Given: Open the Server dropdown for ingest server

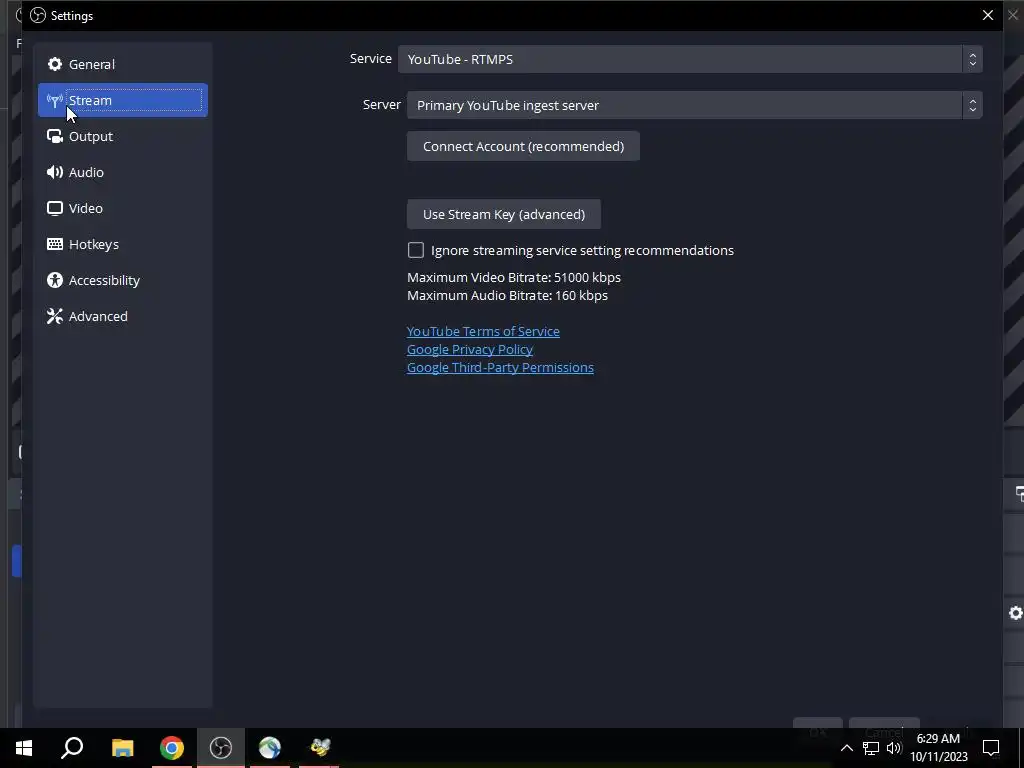Looking at the screenshot, I should coord(694,104).
